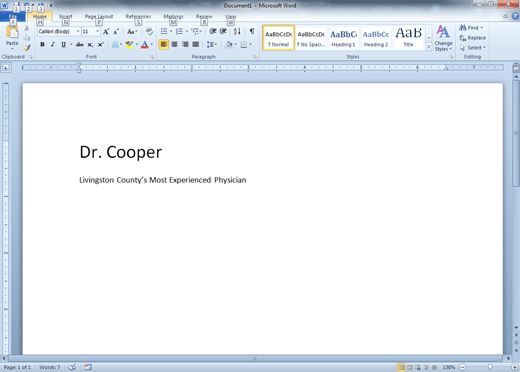Switch to the Review tab
Image resolution: width=520 pixels, height=372 pixels.
pyautogui.click(x=204, y=16)
